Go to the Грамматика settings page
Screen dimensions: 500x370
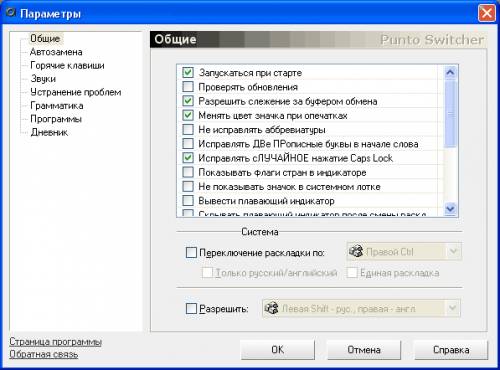[57, 106]
